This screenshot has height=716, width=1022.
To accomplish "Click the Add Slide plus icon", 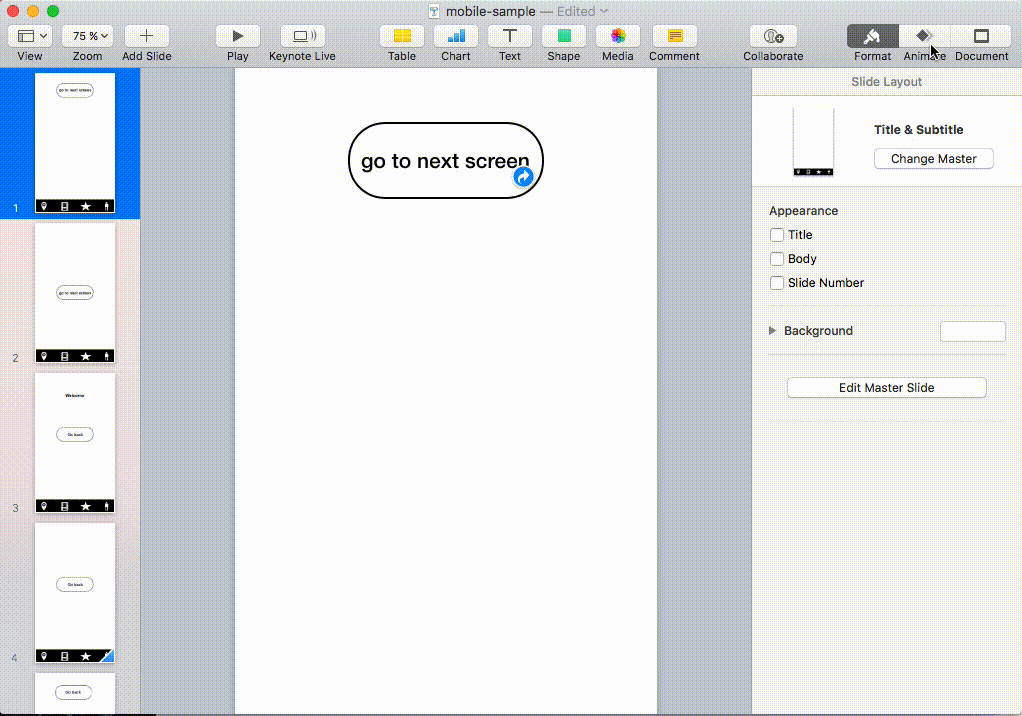I will coord(147,36).
